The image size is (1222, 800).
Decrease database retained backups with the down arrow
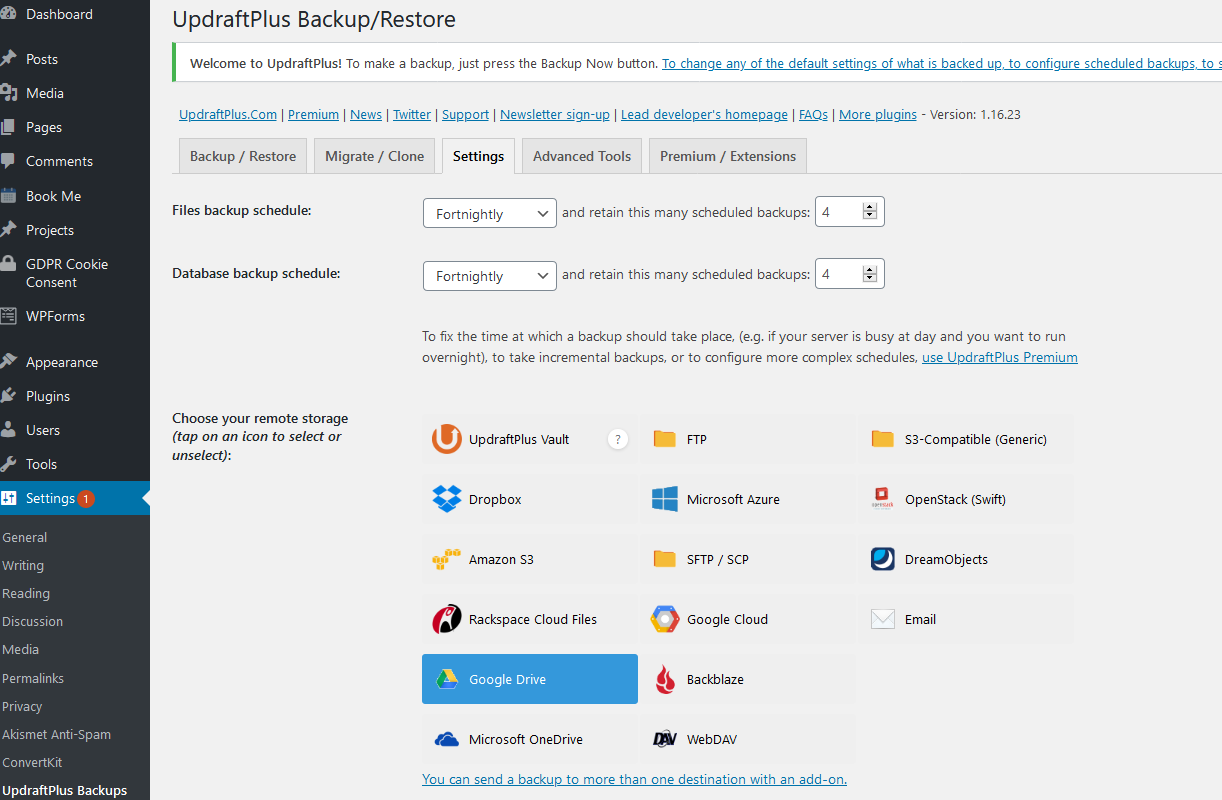[869, 279]
